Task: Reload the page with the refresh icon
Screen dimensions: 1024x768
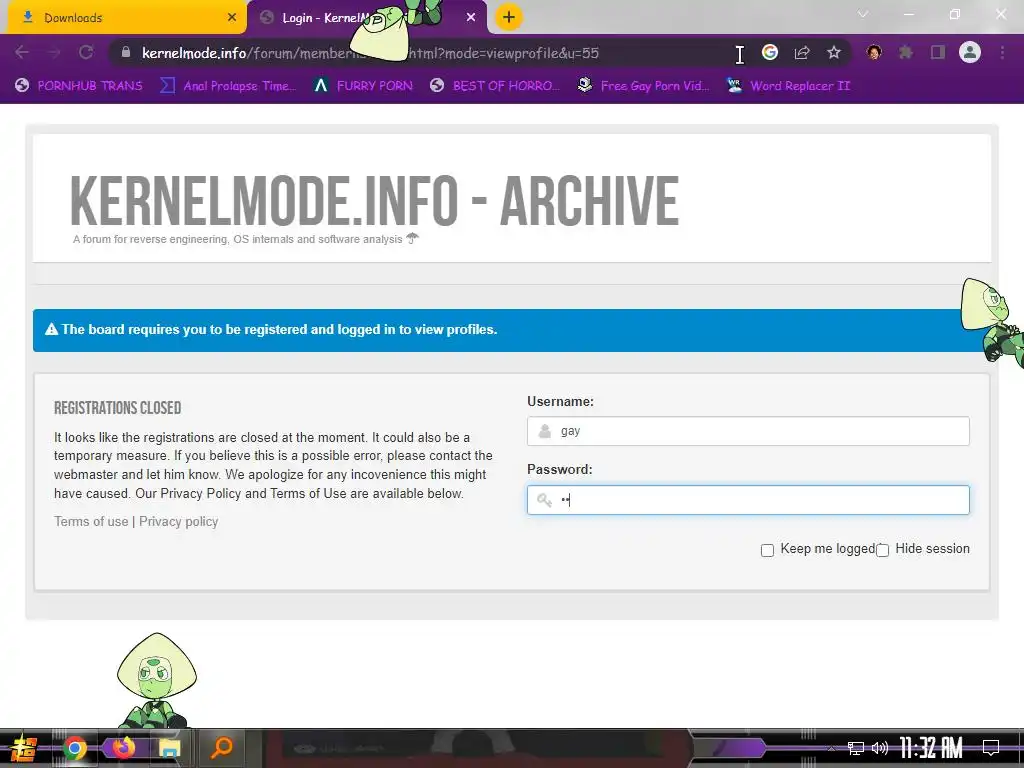Action: coord(86,53)
